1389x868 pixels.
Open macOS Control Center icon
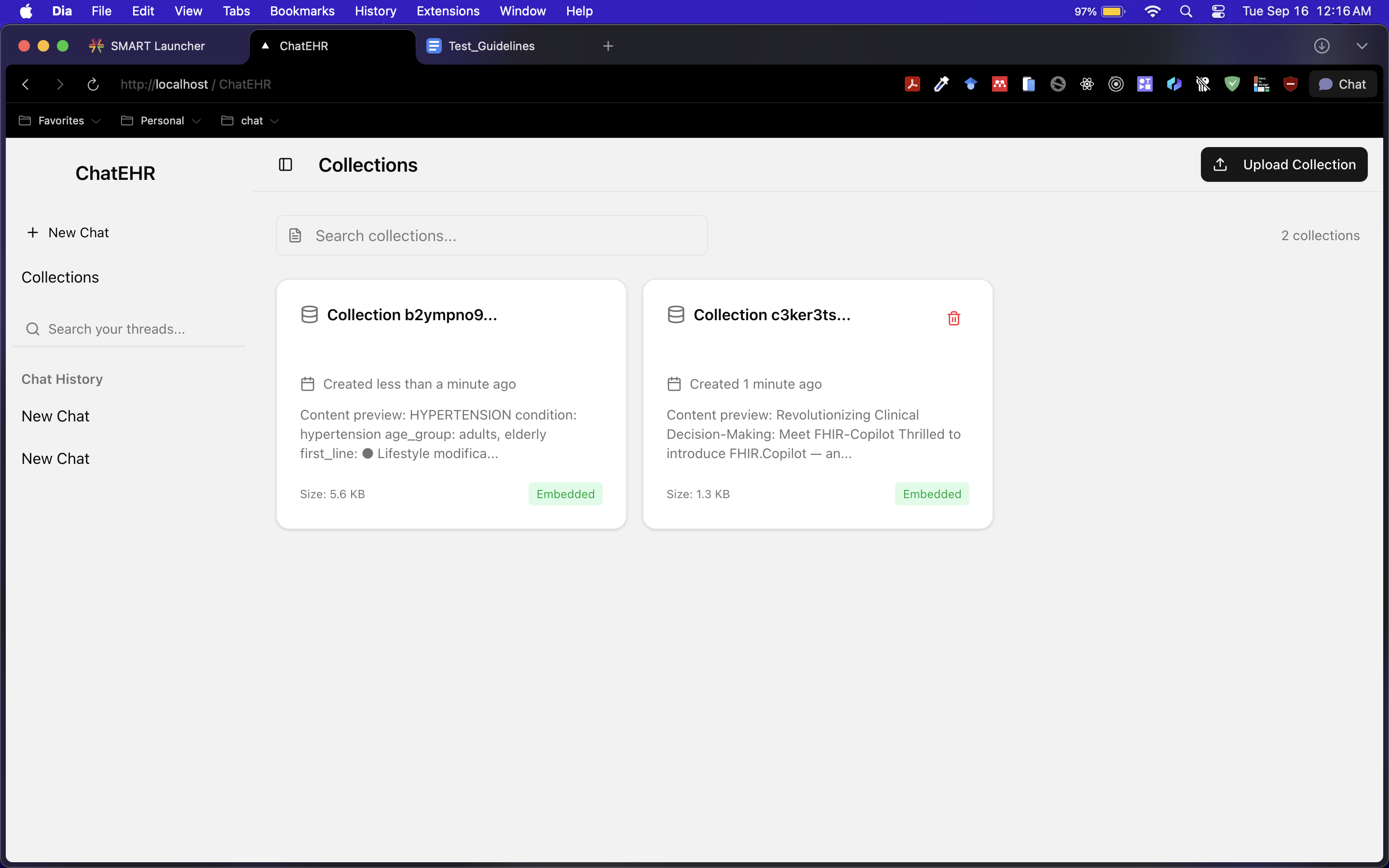[x=1218, y=11]
